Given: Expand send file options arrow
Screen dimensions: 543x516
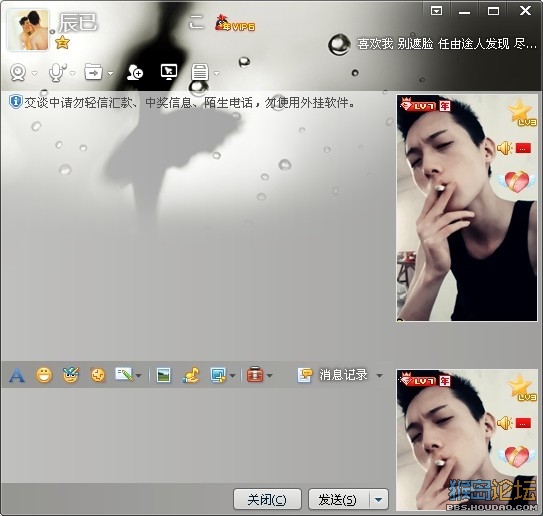Looking at the screenshot, I should tap(110, 73).
